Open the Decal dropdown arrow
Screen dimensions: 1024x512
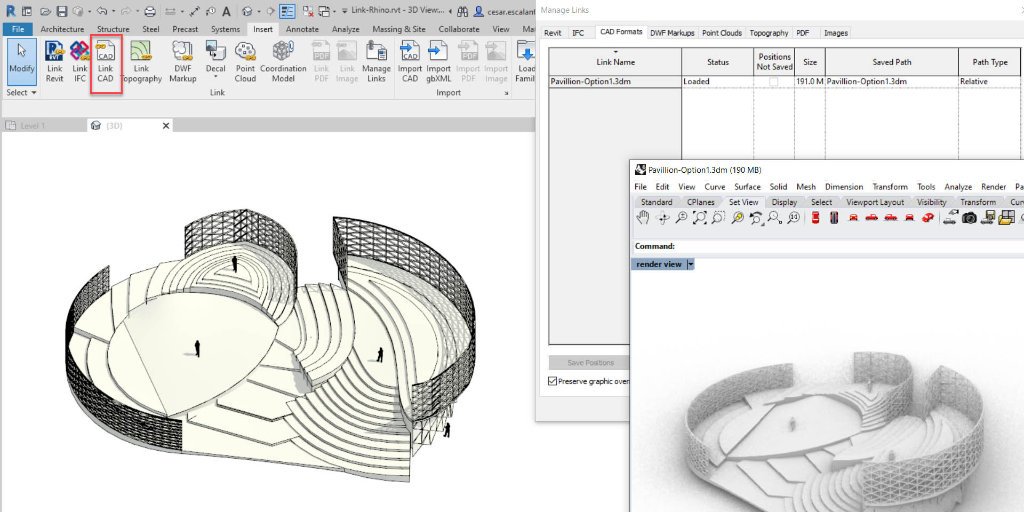pos(216,78)
